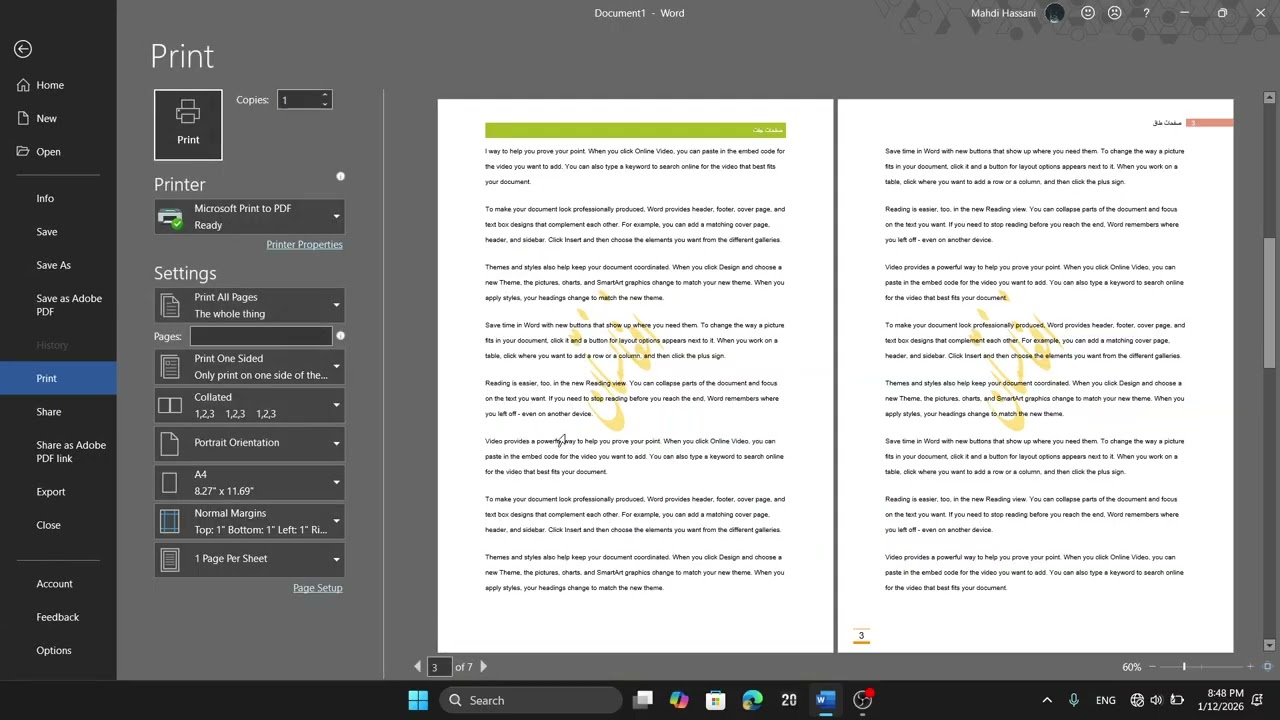Open the Normal Margins dropdown
Screen dimensions: 1280x720
[249, 521]
